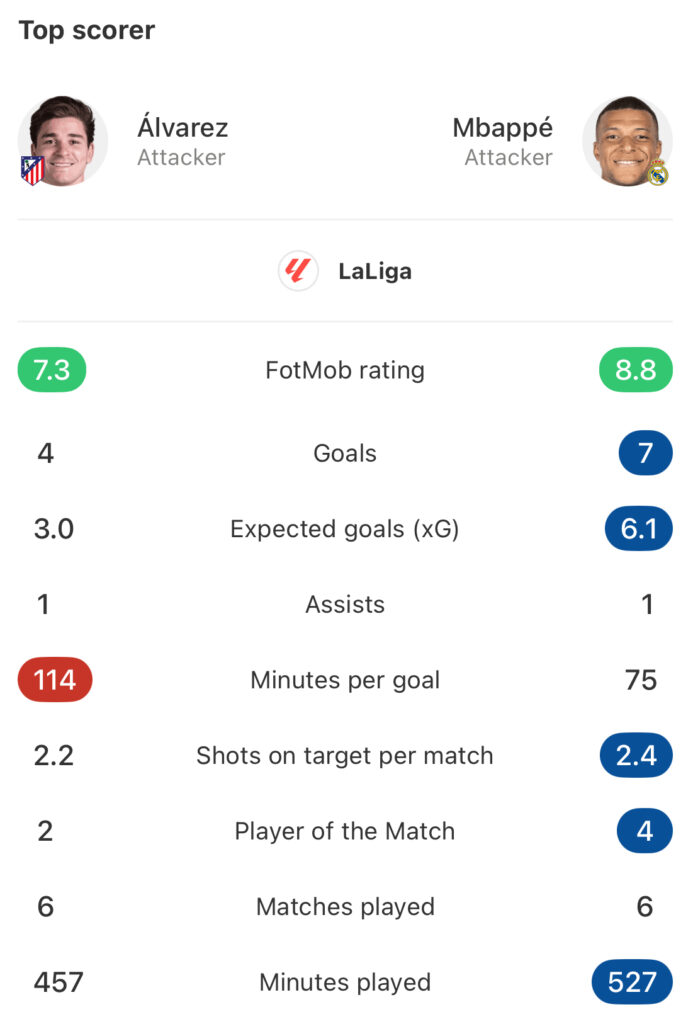Click the blue 527 minutes badge
The width and height of the screenshot is (693, 1024).
click(632, 982)
